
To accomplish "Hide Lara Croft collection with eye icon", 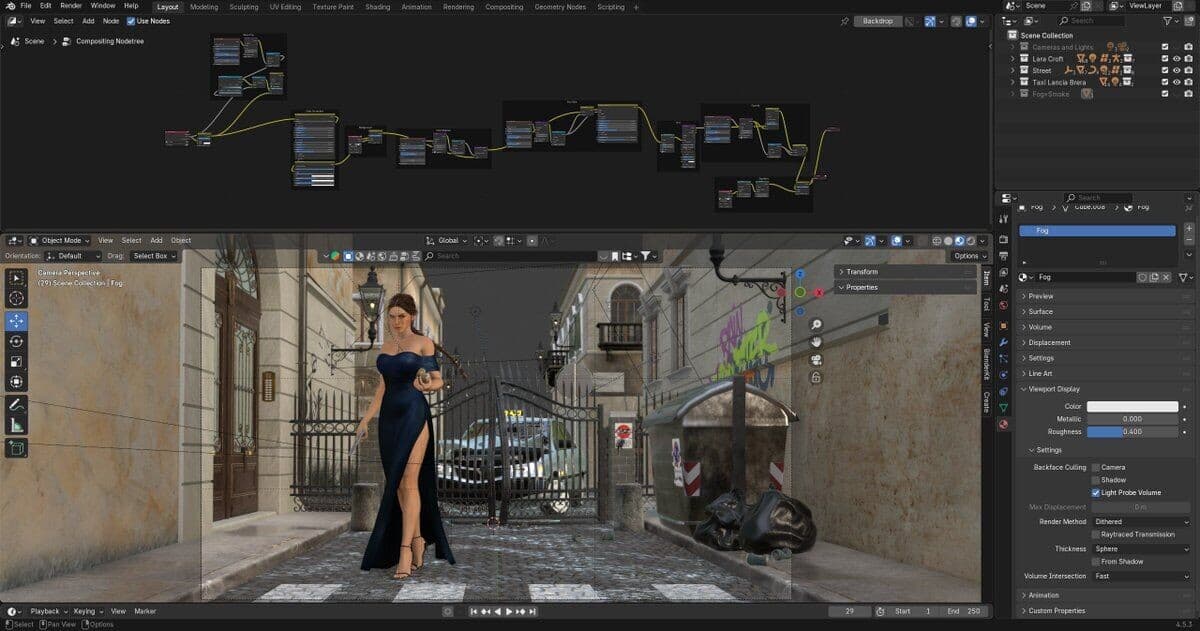I will coord(1176,59).
